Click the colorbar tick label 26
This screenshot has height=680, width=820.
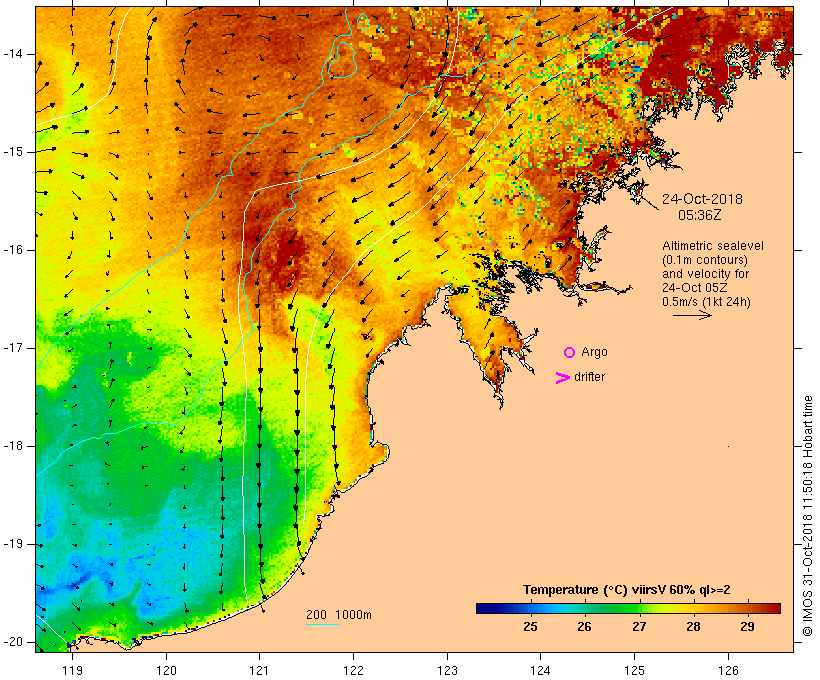click(585, 627)
